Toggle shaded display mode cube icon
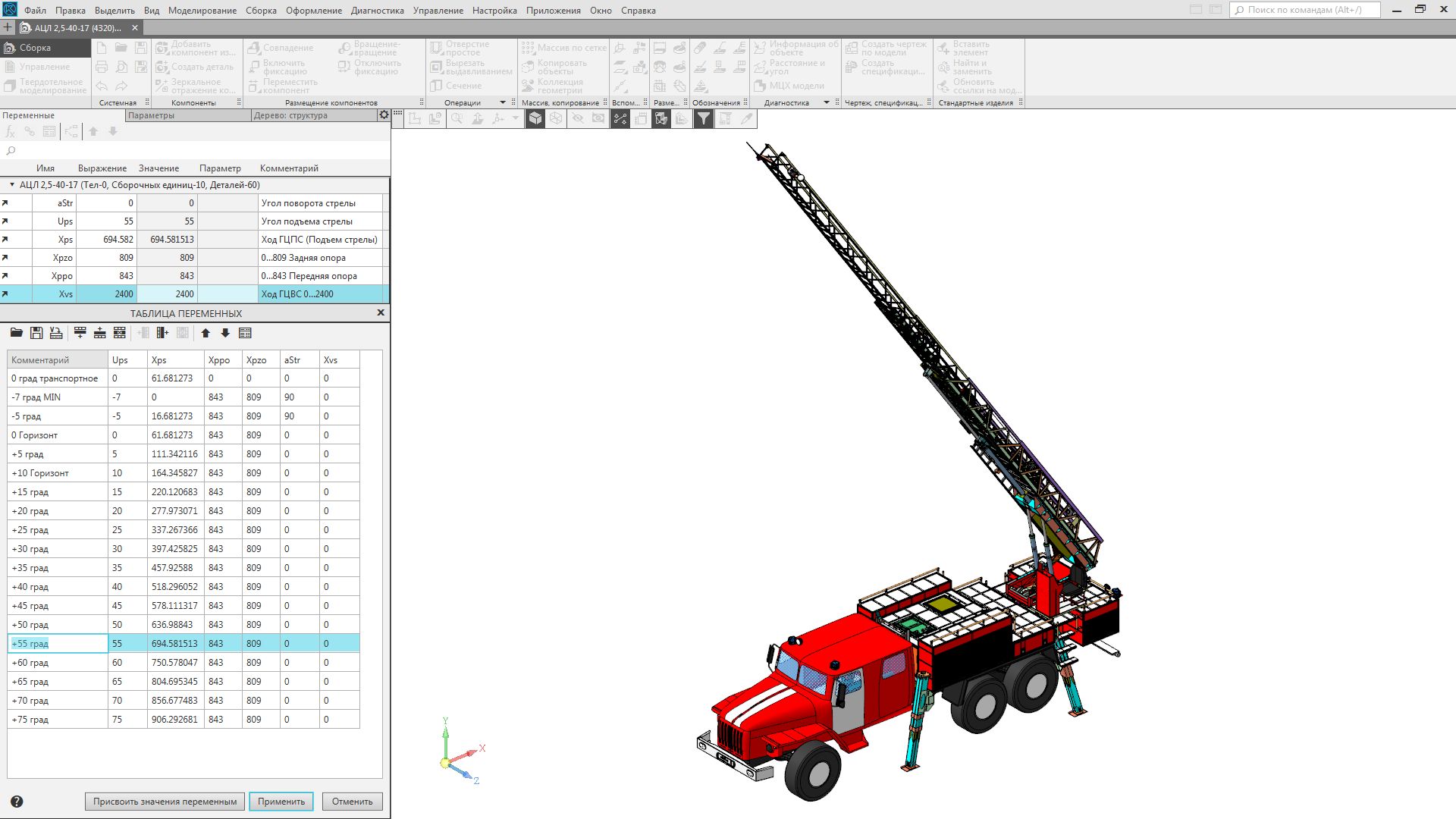Screen dimensions: 1456x819 pyautogui.click(x=535, y=118)
